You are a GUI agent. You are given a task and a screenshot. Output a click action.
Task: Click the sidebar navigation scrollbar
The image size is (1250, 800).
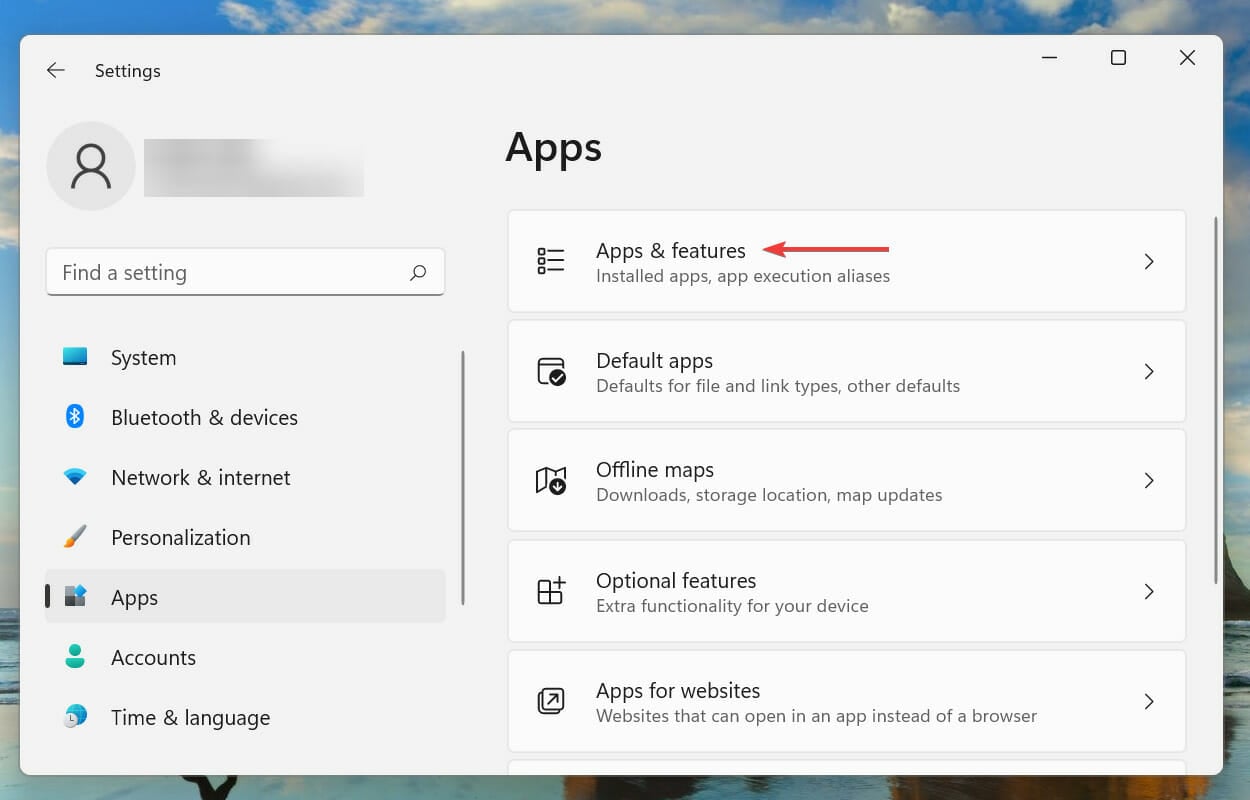click(463, 477)
